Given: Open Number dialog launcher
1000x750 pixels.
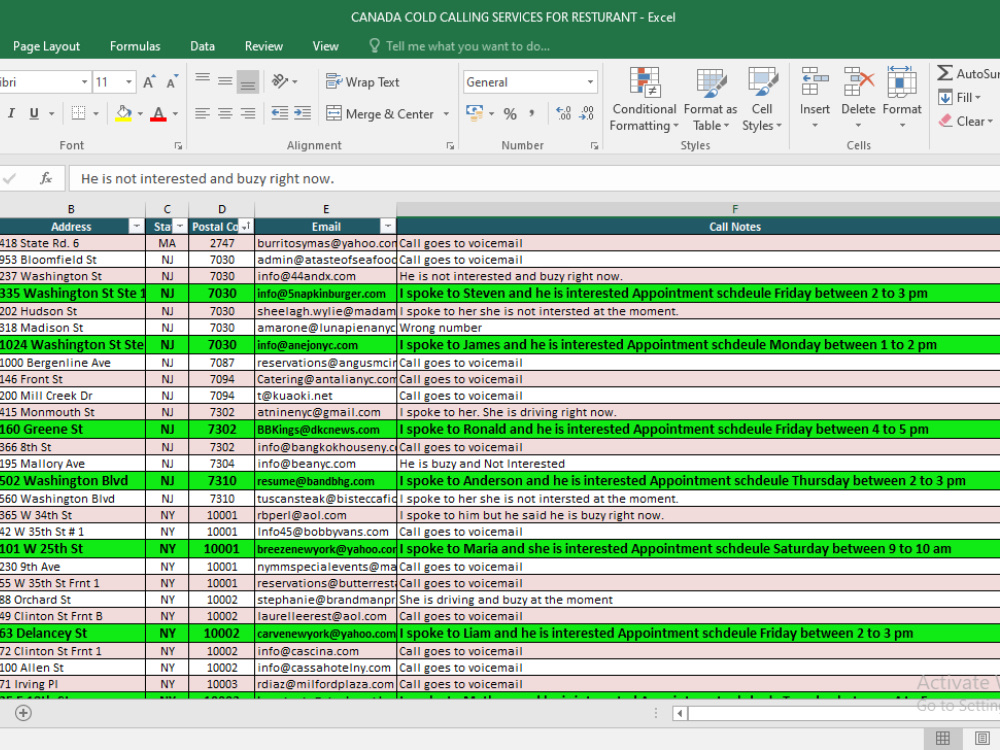Looking at the screenshot, I should [594, 146].
